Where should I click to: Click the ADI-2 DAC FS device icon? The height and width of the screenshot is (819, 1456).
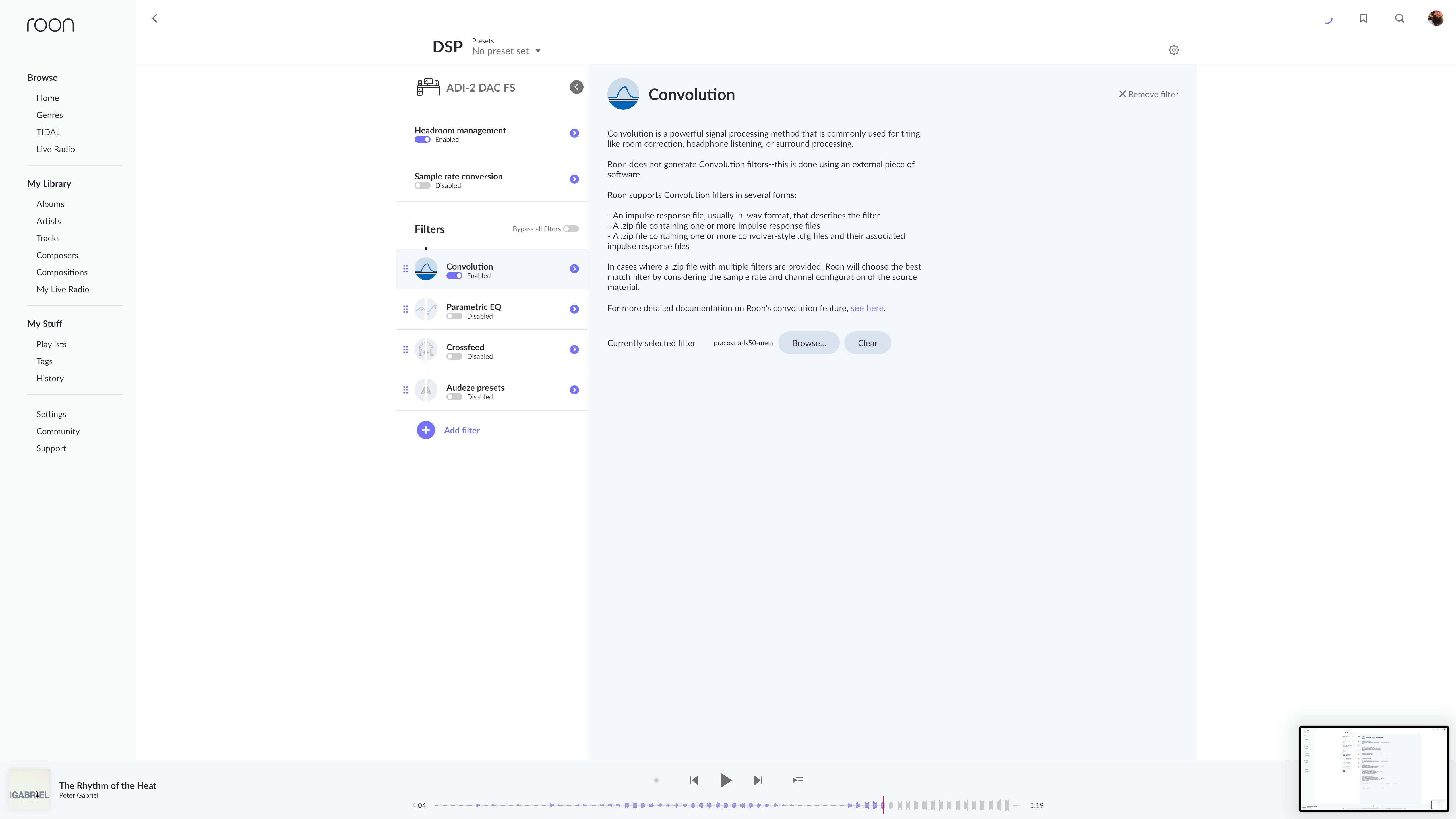coord(428,87)
